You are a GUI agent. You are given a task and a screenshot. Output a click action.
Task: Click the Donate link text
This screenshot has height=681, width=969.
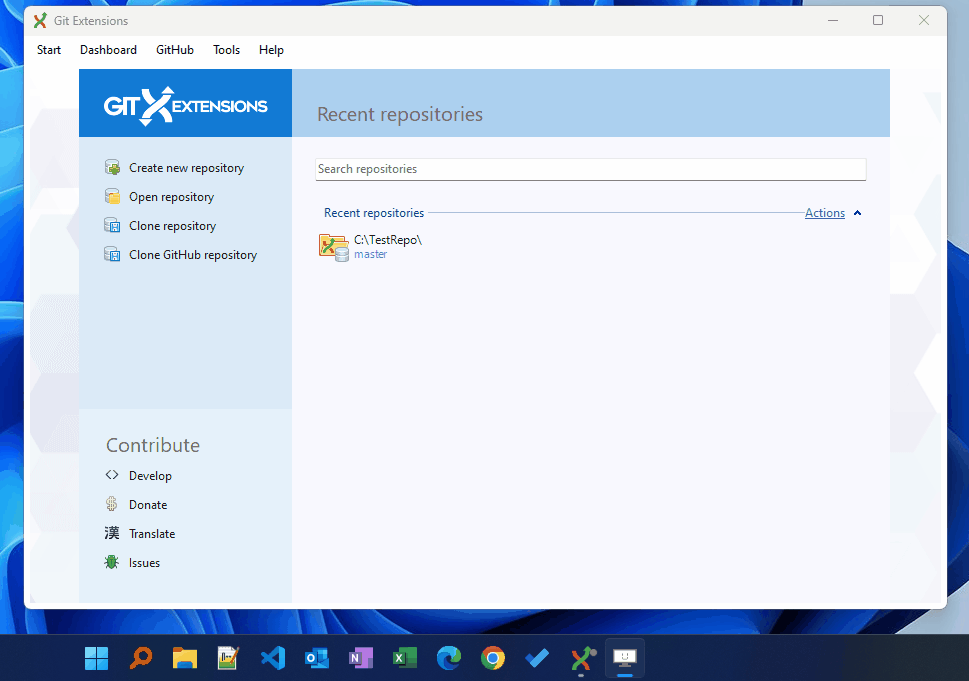[x=148, y=505]
